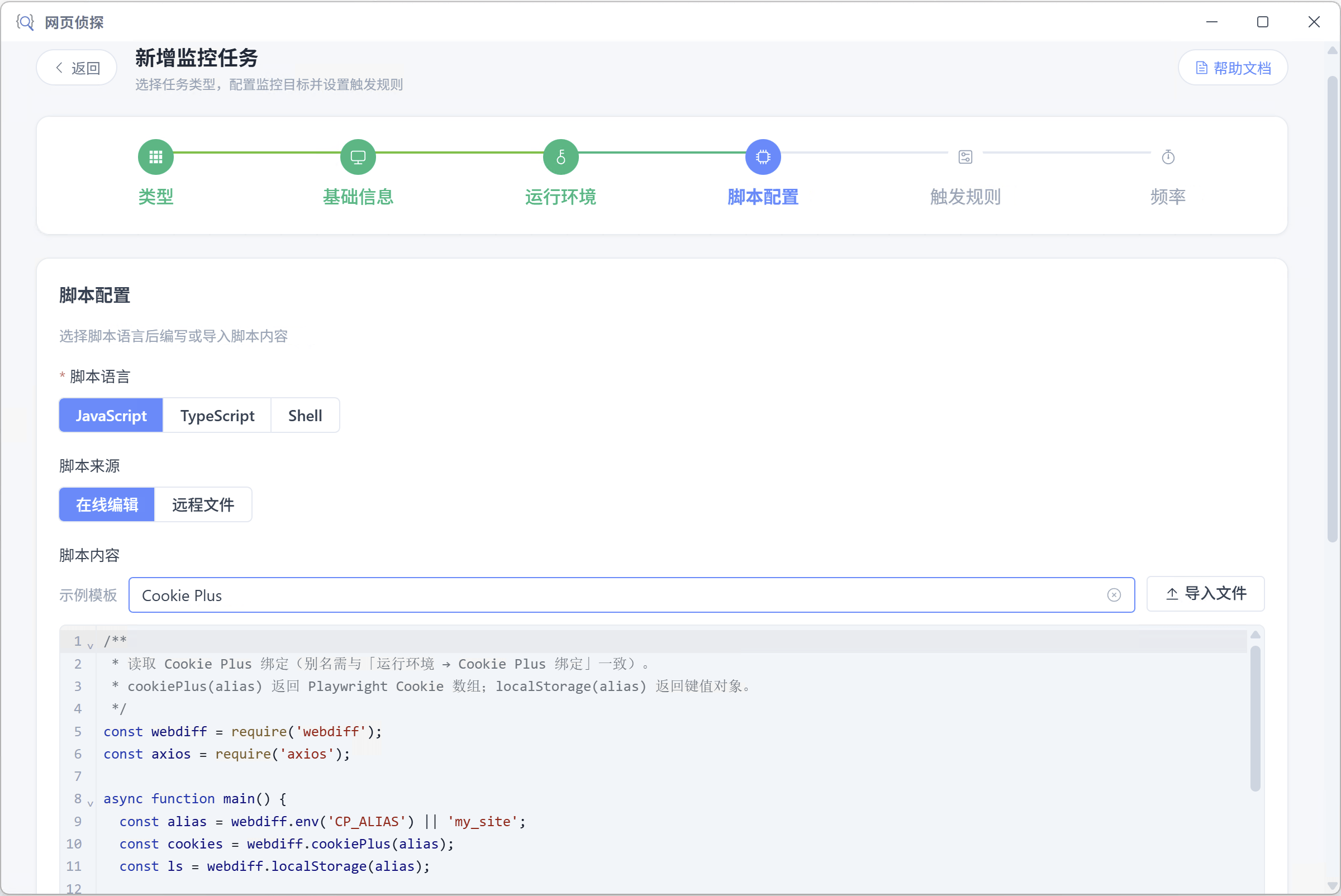Click the 基础信息 step monitor icon

(358, 156)
